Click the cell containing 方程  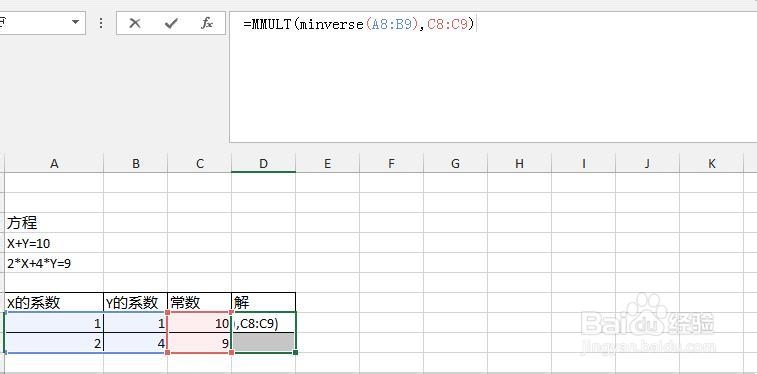pos(54,223)
